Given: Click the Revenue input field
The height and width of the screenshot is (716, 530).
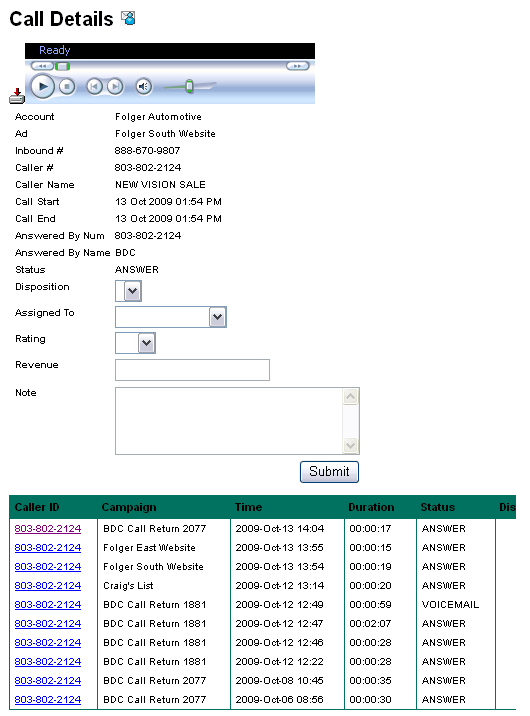Looking at the screenshot, I should pos(192,370).
